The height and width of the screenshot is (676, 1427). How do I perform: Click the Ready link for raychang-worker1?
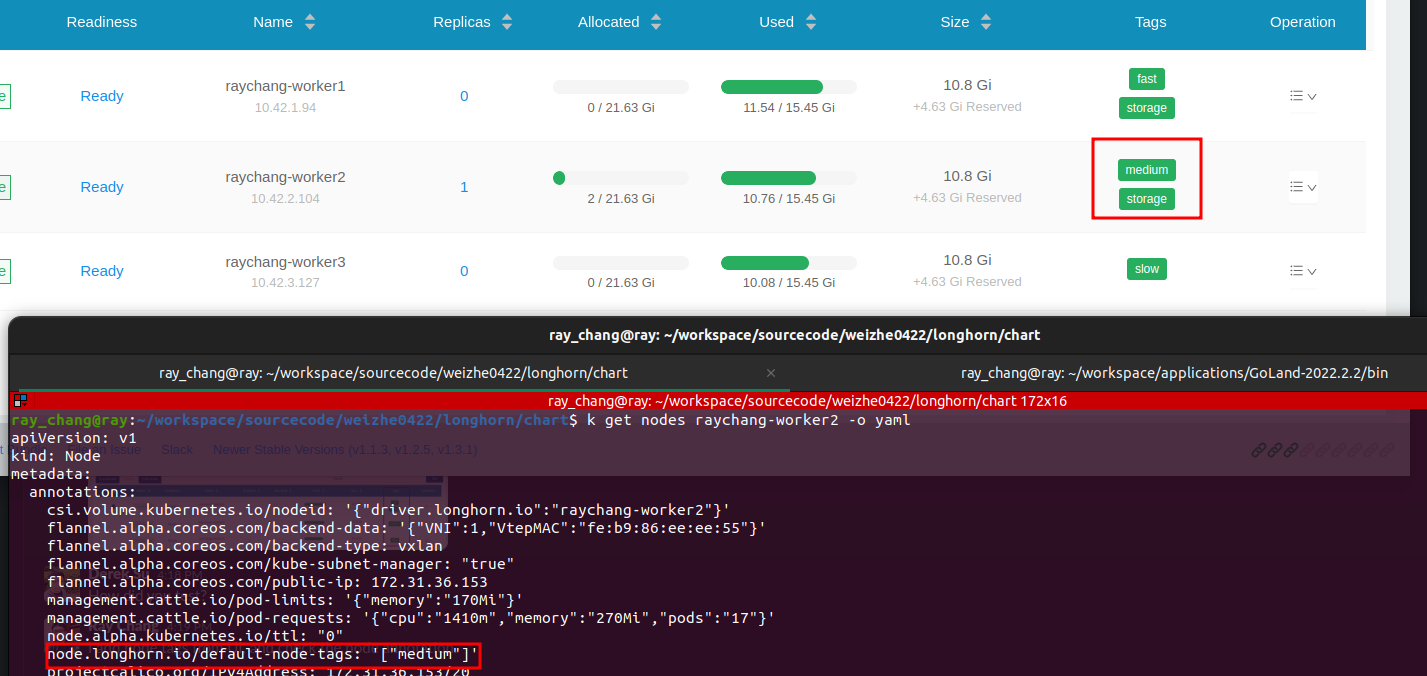(101, 96)
